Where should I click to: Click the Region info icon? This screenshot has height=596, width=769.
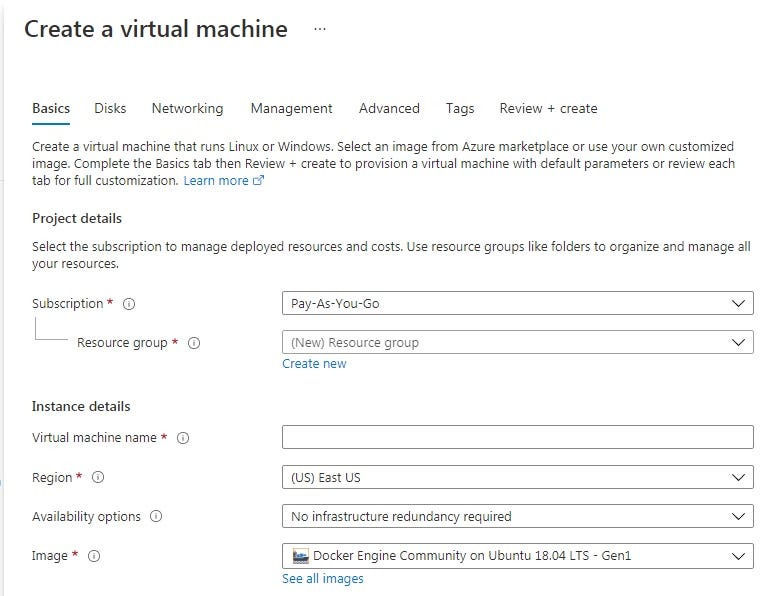click(98, 477)
